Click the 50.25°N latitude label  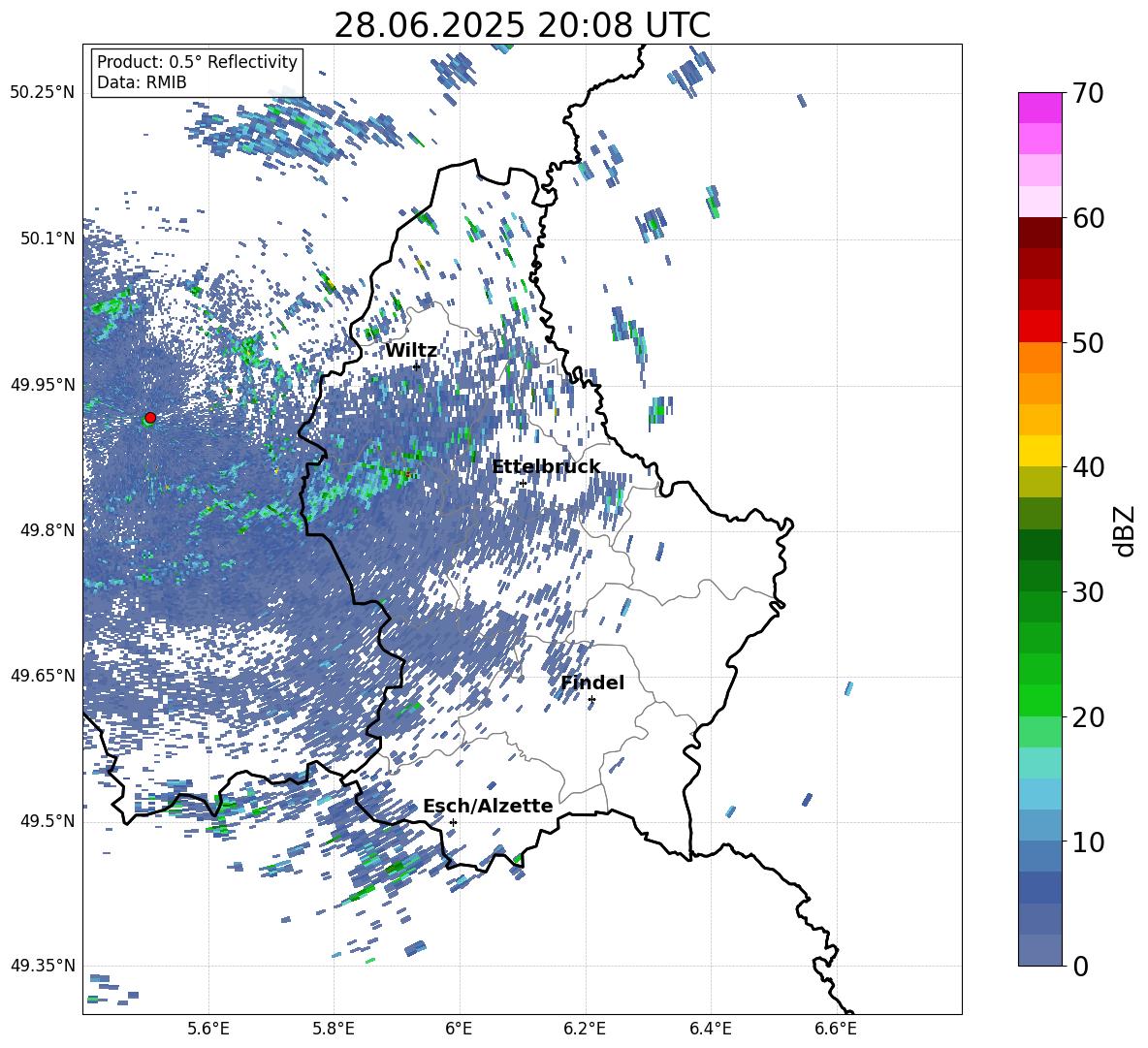coord(43,93)
